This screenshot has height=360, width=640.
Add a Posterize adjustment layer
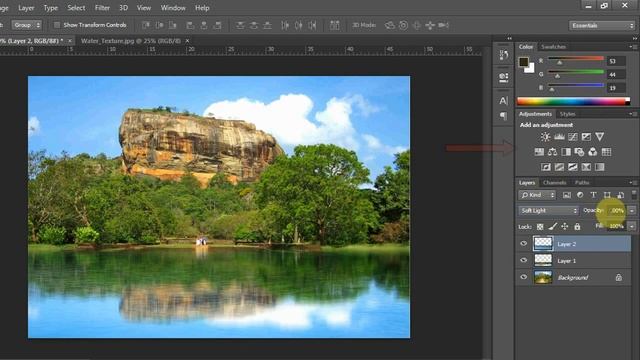(x=559, y=167)
